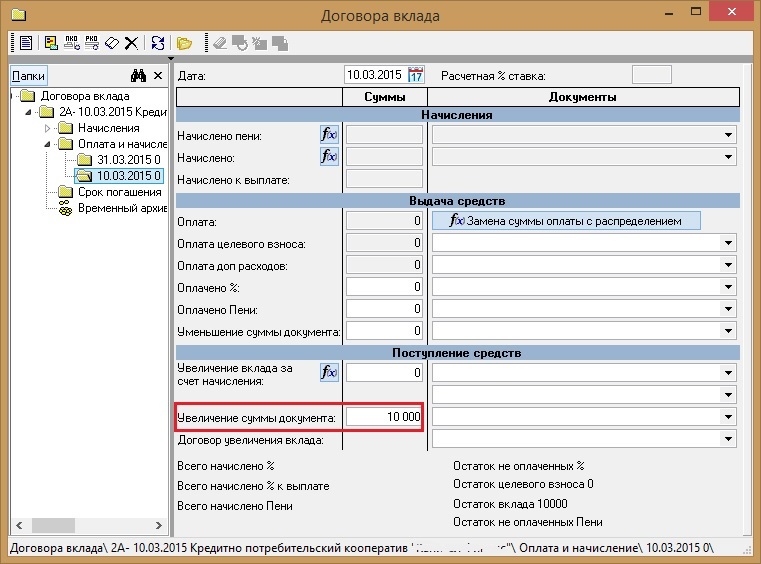Click the Уменьшение суммы документа amount field

coord(384,331)
